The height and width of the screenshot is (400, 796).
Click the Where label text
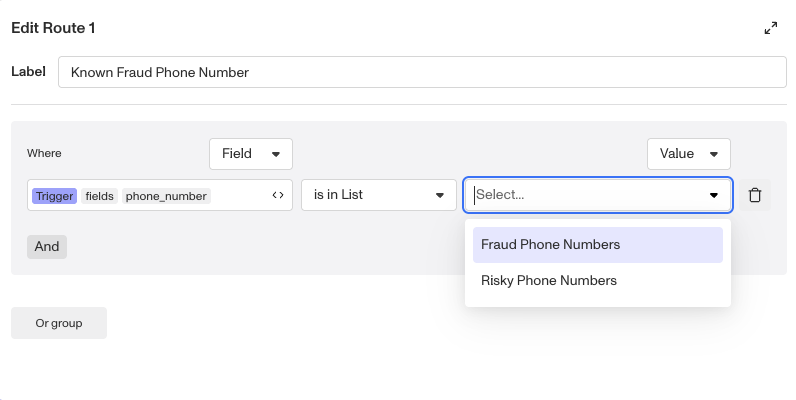[x=44, y=153]
